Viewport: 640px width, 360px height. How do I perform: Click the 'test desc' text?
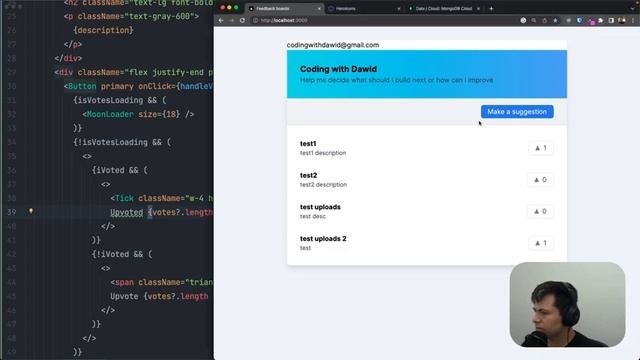coord(313,216)
